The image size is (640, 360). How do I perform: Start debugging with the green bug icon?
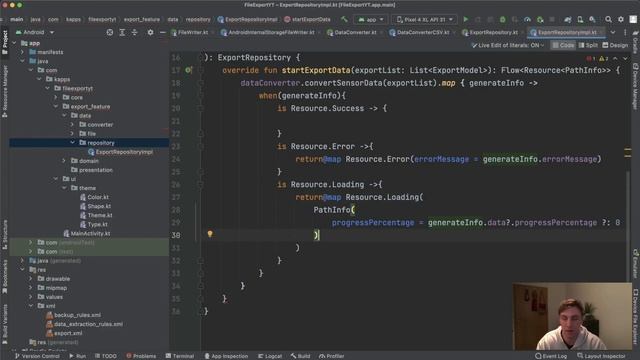coord(502,19)
